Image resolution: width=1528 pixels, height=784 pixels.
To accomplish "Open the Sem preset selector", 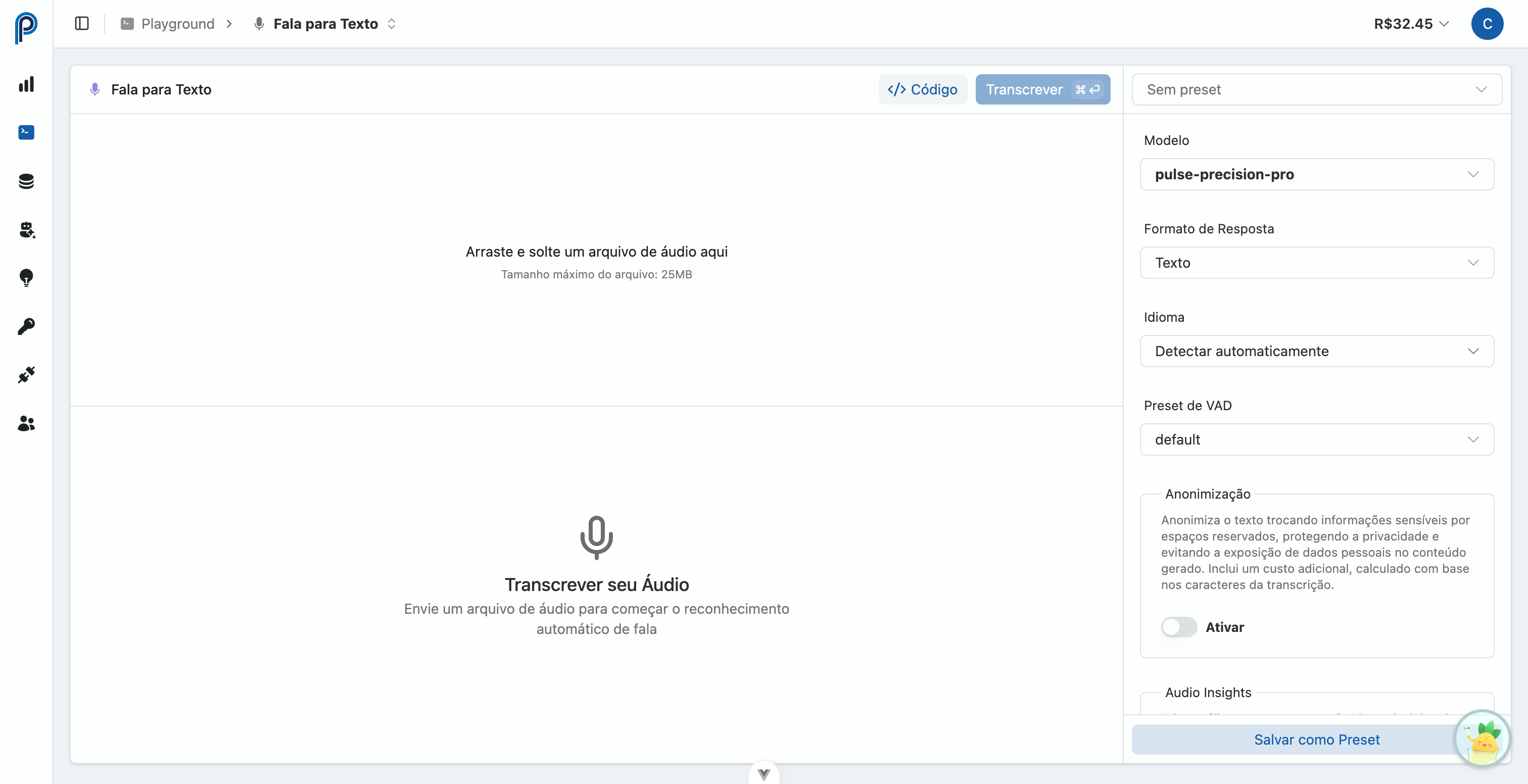I will tap(1316, 89).
